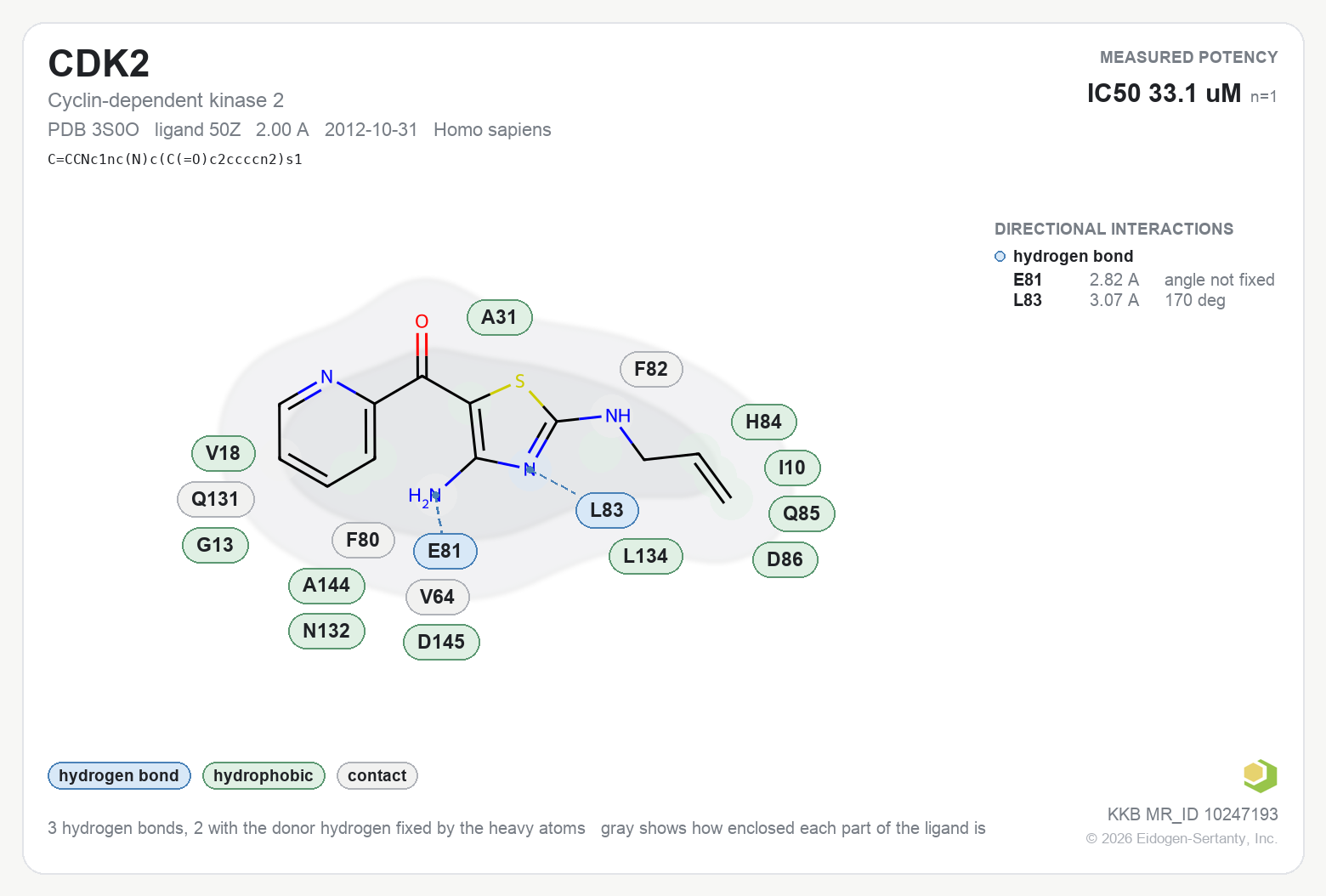Viewport: 1326px width, 896px height.
Task: Select the hydrophobic legend pill
Action: [263, 775]
